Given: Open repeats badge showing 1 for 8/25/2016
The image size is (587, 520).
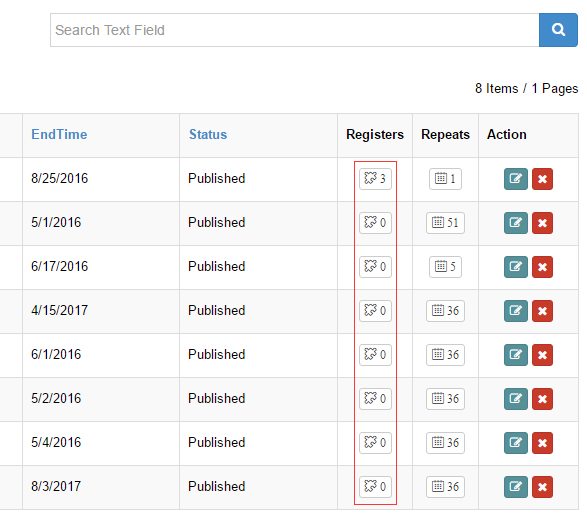Looking at the screenshot, I should click(445, 179).
